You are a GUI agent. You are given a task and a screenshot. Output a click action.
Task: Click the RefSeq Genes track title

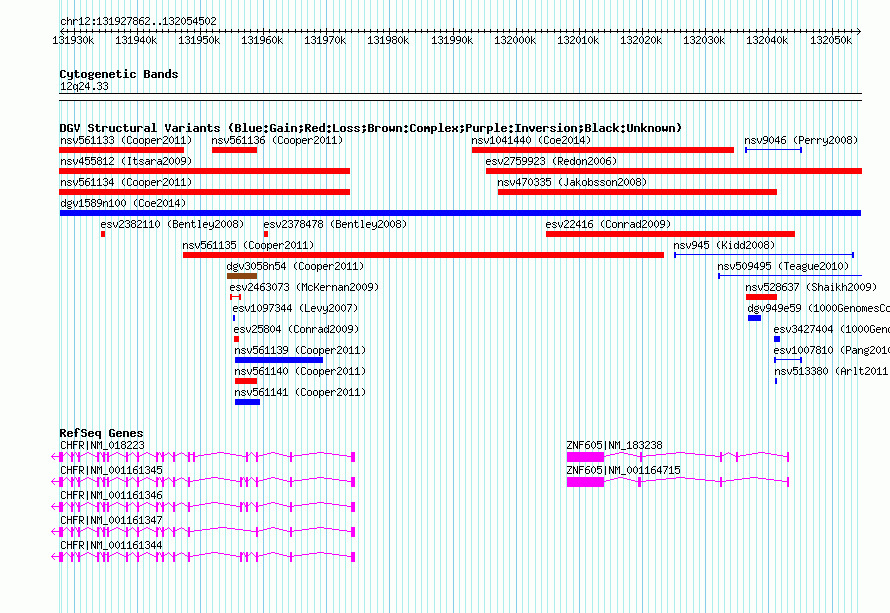(x=102, y=433)
